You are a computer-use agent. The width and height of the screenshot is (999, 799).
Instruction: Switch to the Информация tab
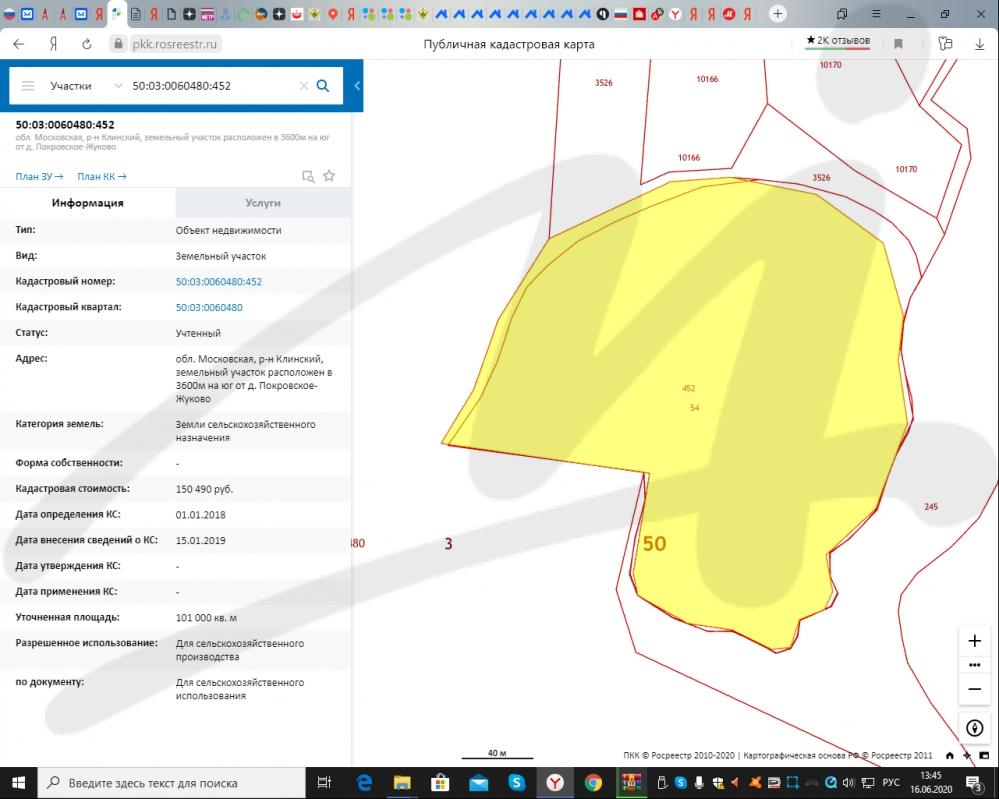[88, 203]
